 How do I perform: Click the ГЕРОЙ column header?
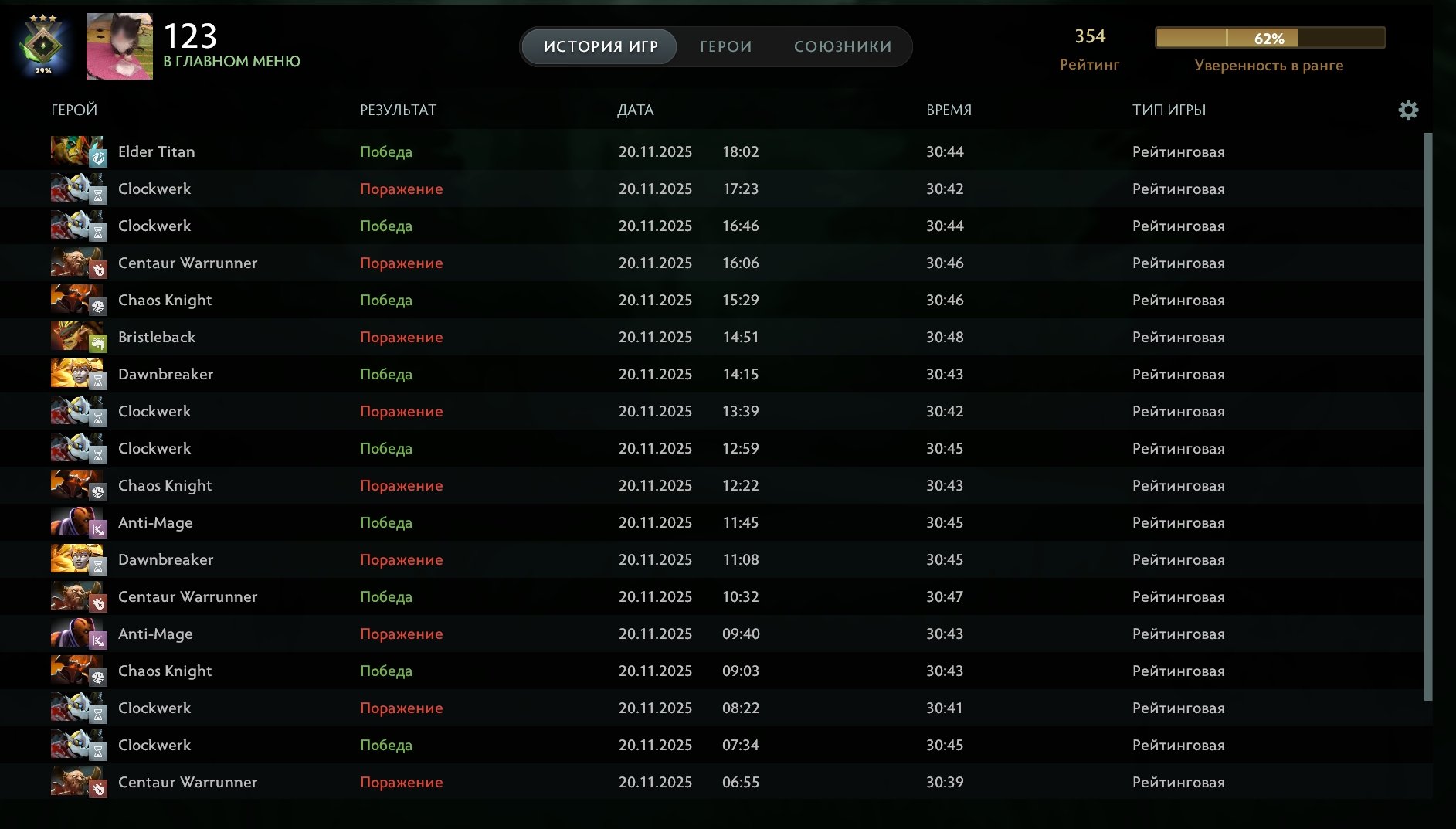tap(74, 110)
